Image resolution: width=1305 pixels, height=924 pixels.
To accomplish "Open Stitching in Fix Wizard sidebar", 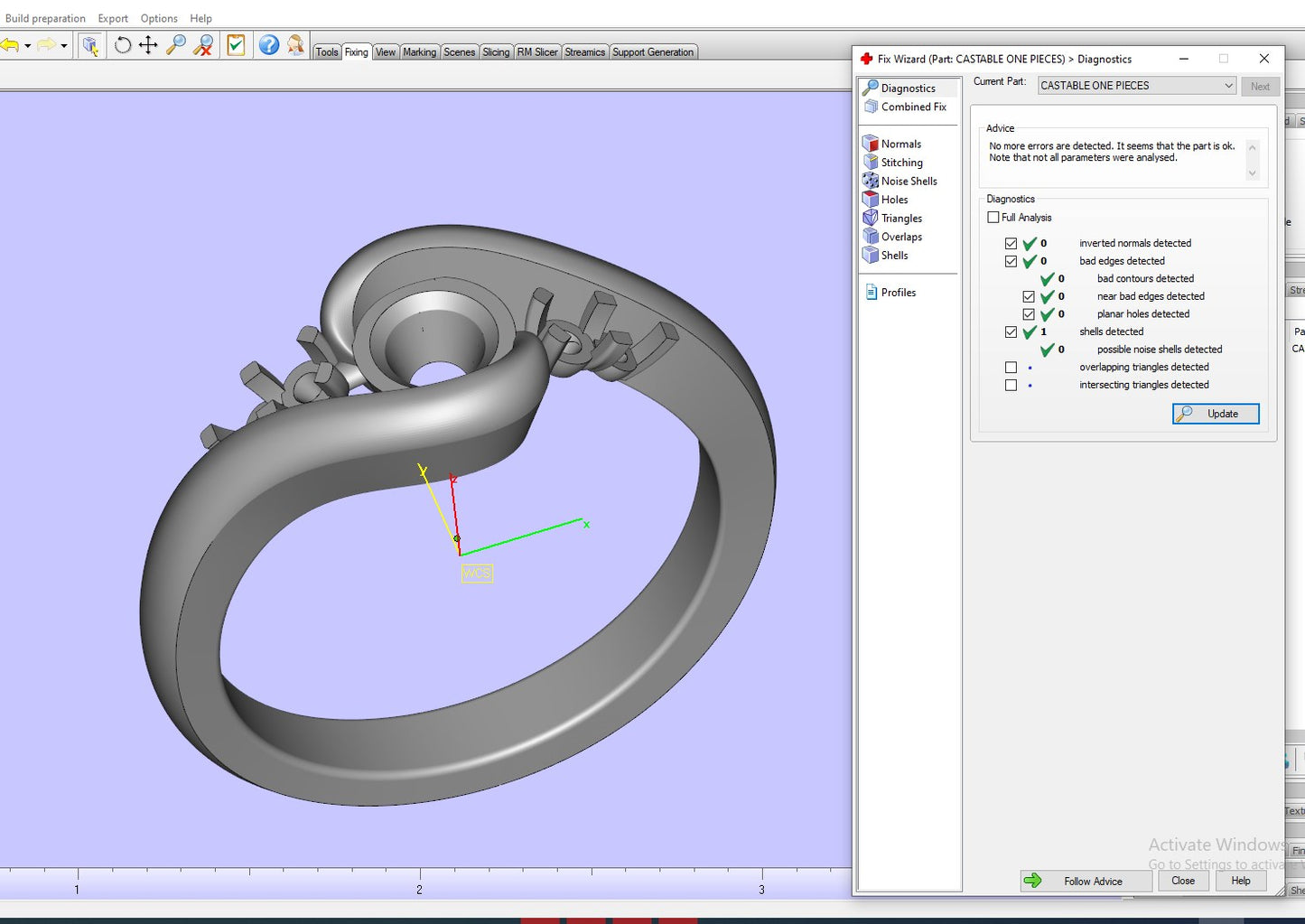I will tap(901, 163).
